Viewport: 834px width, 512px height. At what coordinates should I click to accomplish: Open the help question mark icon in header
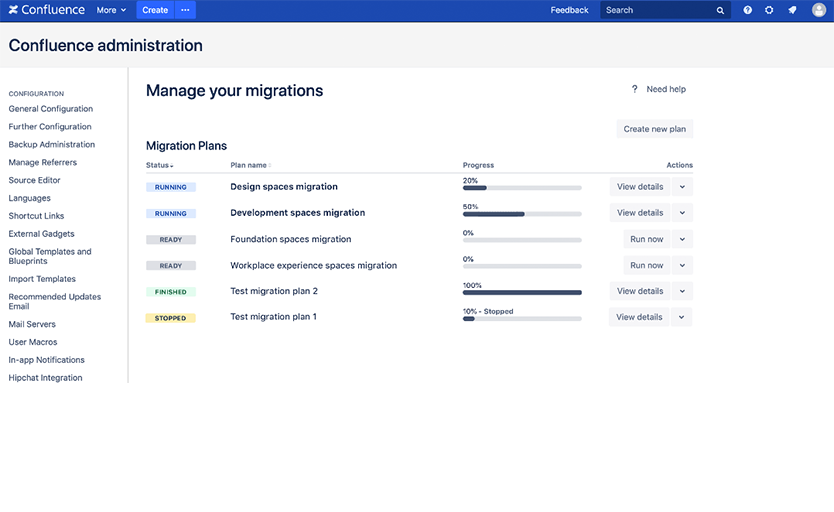point(747,10)
